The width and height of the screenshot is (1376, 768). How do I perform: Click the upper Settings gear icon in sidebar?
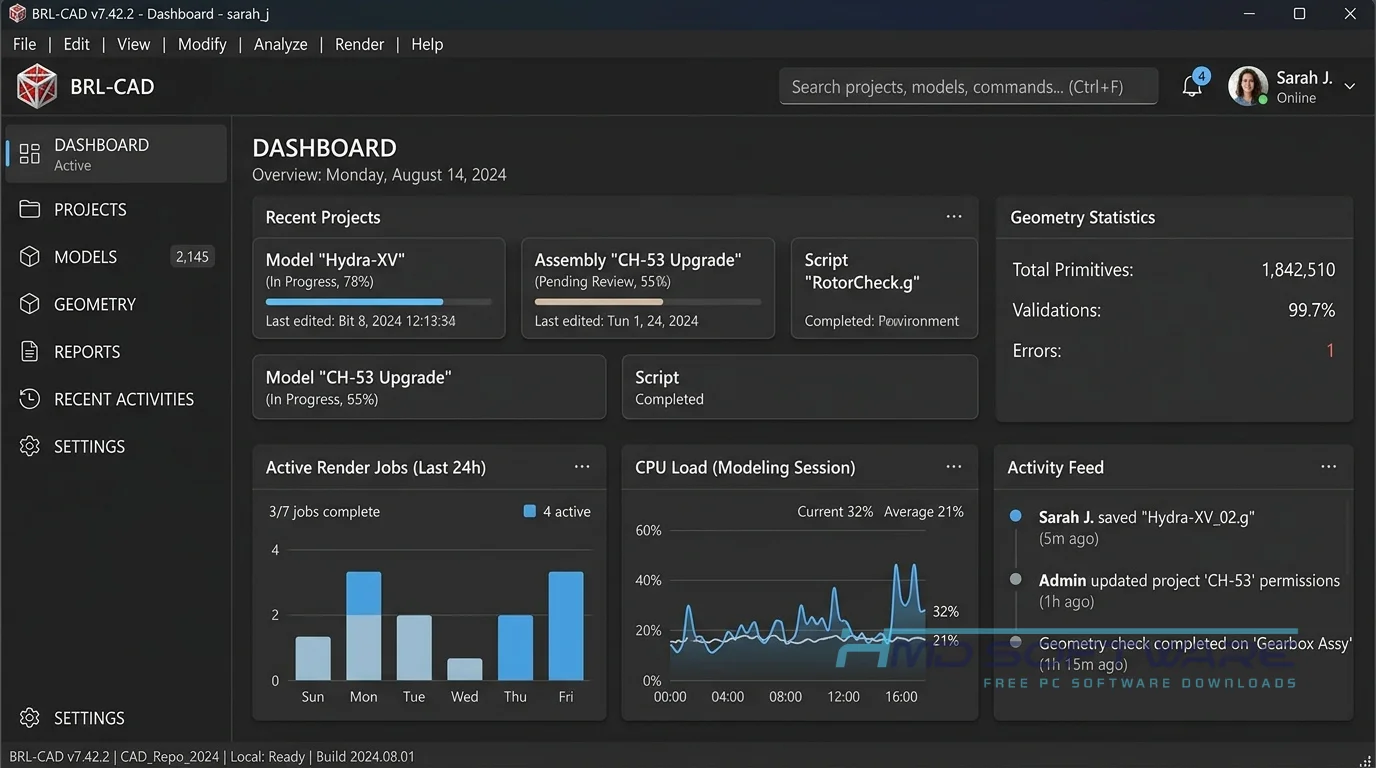(30, 446)
